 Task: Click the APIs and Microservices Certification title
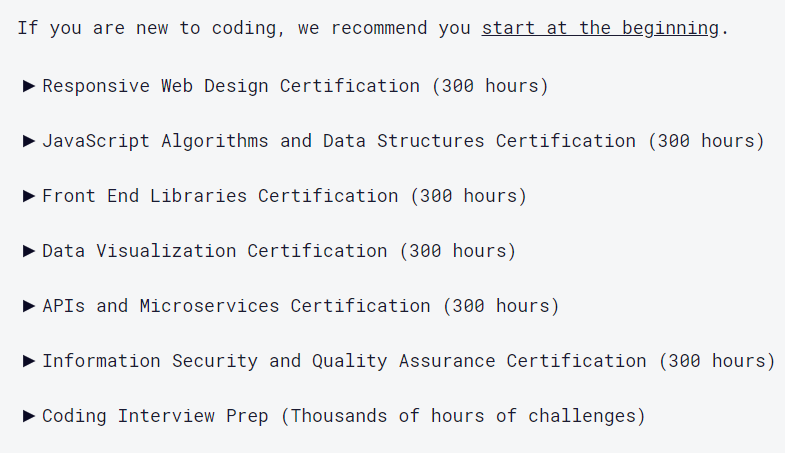235,306
